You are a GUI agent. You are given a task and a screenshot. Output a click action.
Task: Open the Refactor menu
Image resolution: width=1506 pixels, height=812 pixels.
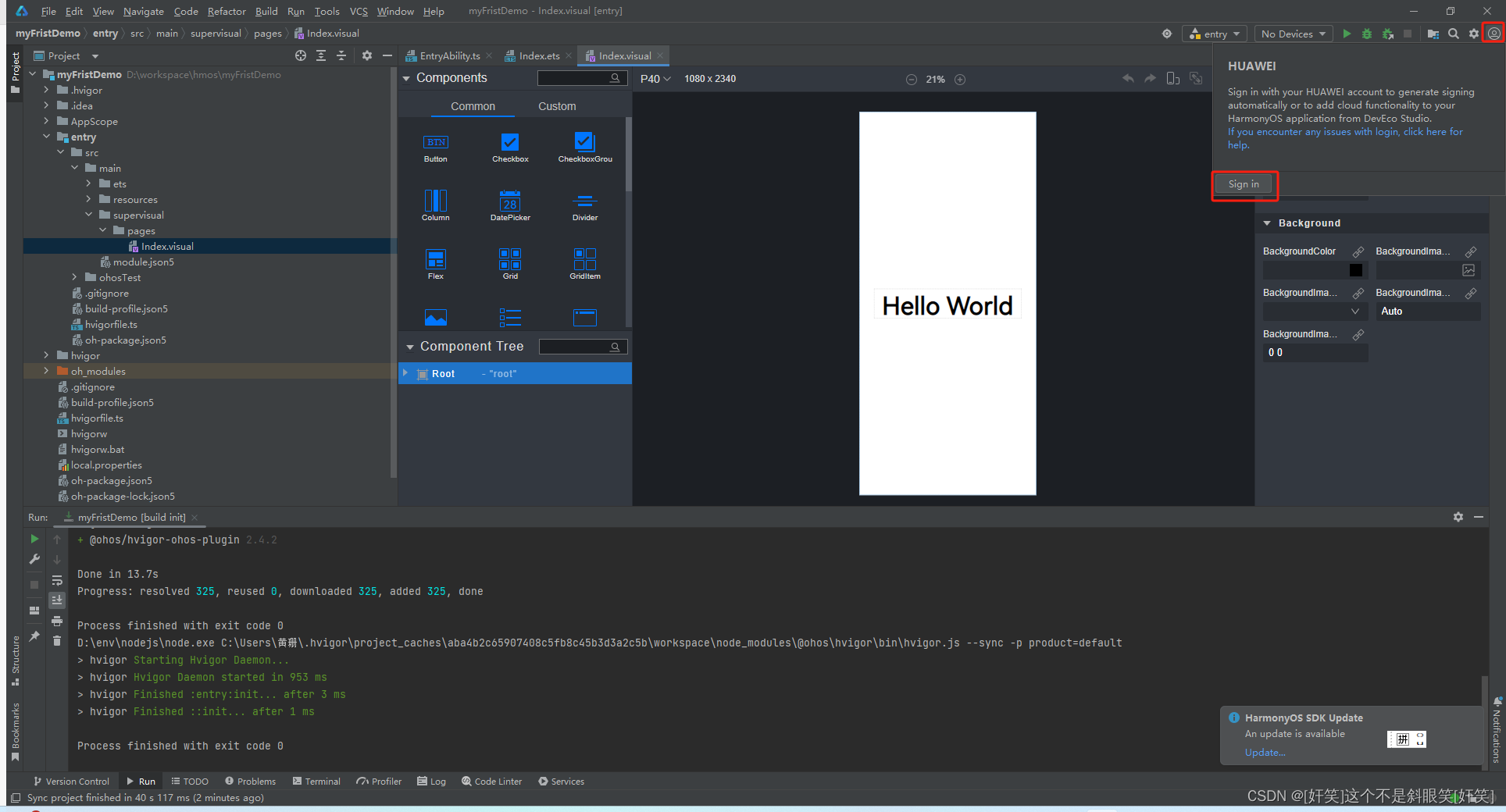227,11
